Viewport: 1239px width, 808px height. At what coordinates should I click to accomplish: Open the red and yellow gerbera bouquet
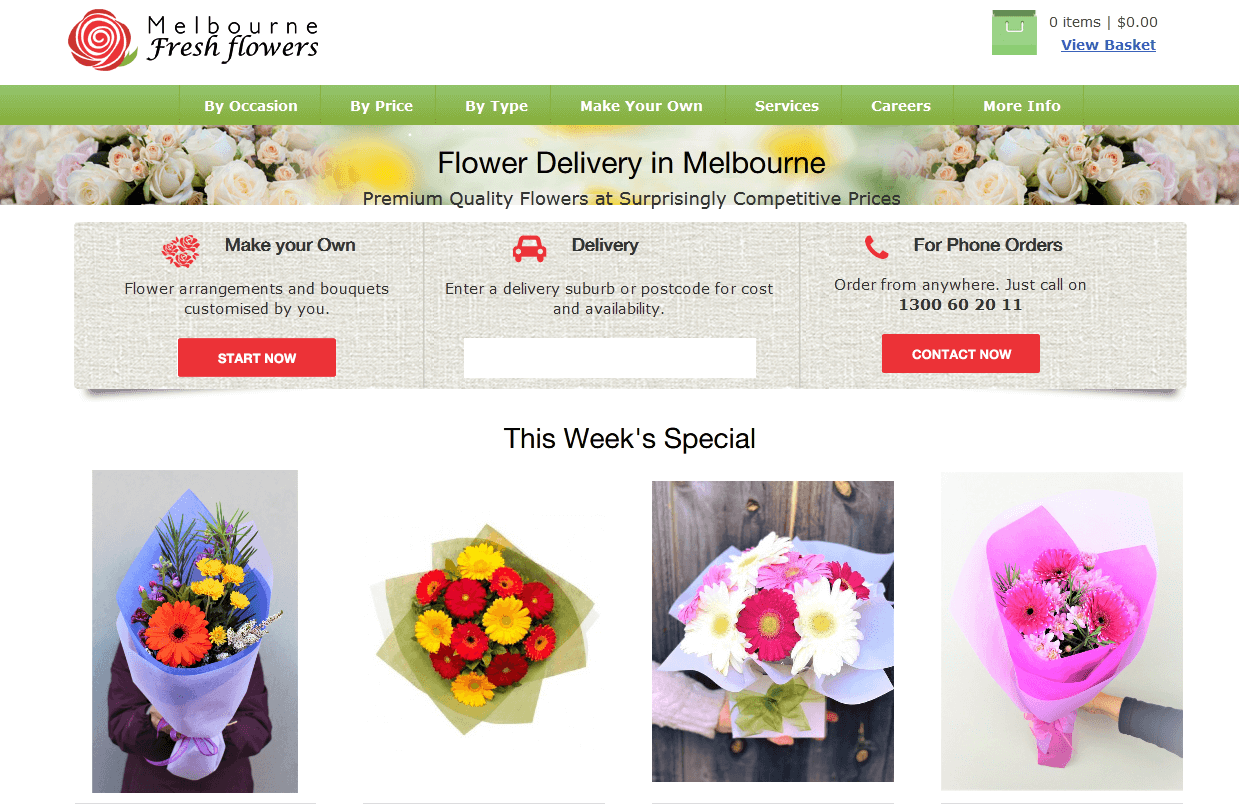click(x=484, y=627)
